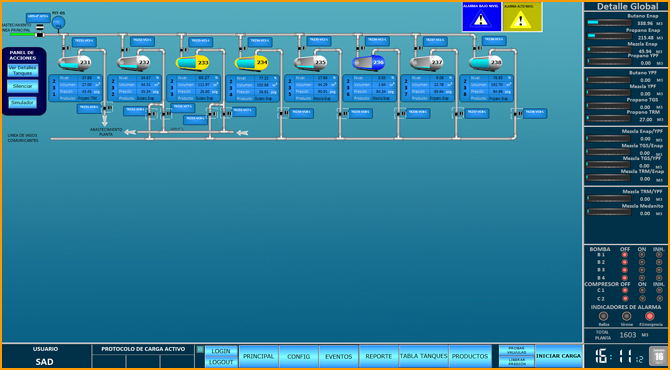Screen dimensions: 670x370
Task: Open the low level alarm warning icon
Action: coord(482,17)
